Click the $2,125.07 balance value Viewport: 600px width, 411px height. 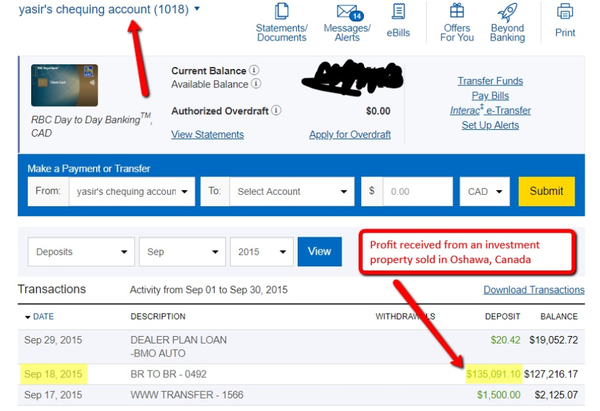tap(556, 395)
